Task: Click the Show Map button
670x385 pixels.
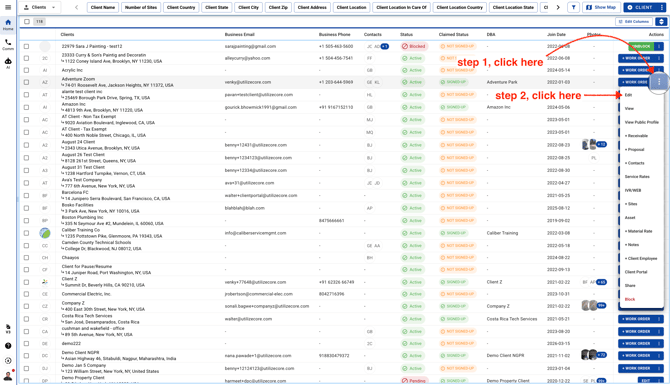Action: pyautogui.click(x=601, y=7)
